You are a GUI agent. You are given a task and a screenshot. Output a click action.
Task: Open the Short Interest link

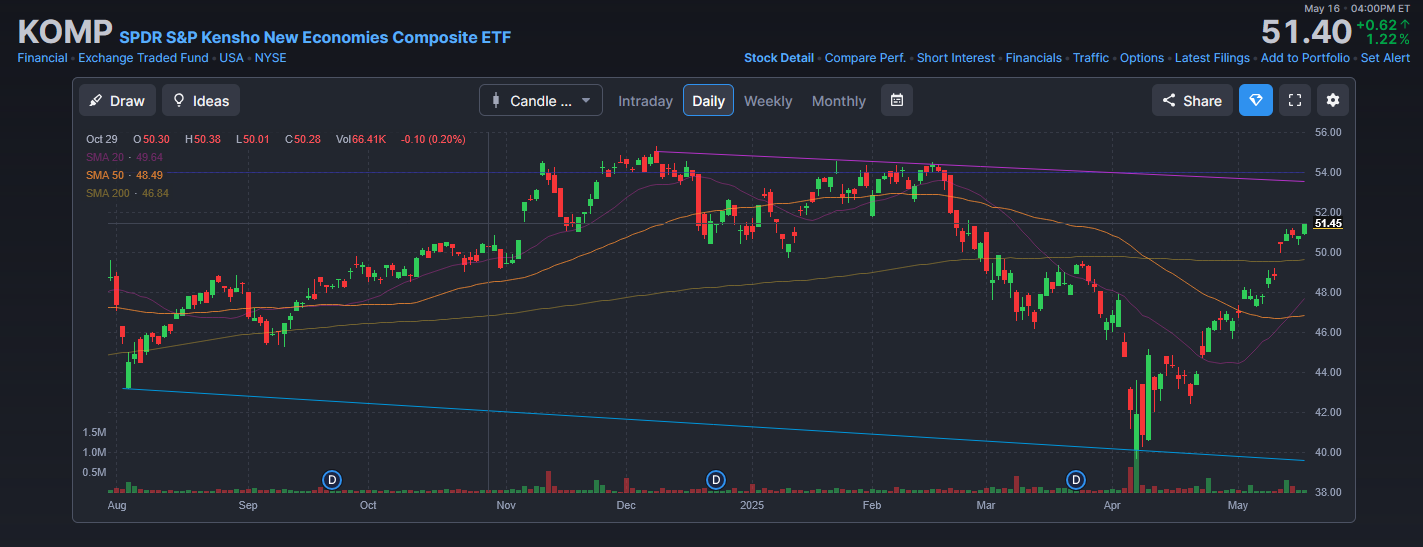tap(955, 58)
